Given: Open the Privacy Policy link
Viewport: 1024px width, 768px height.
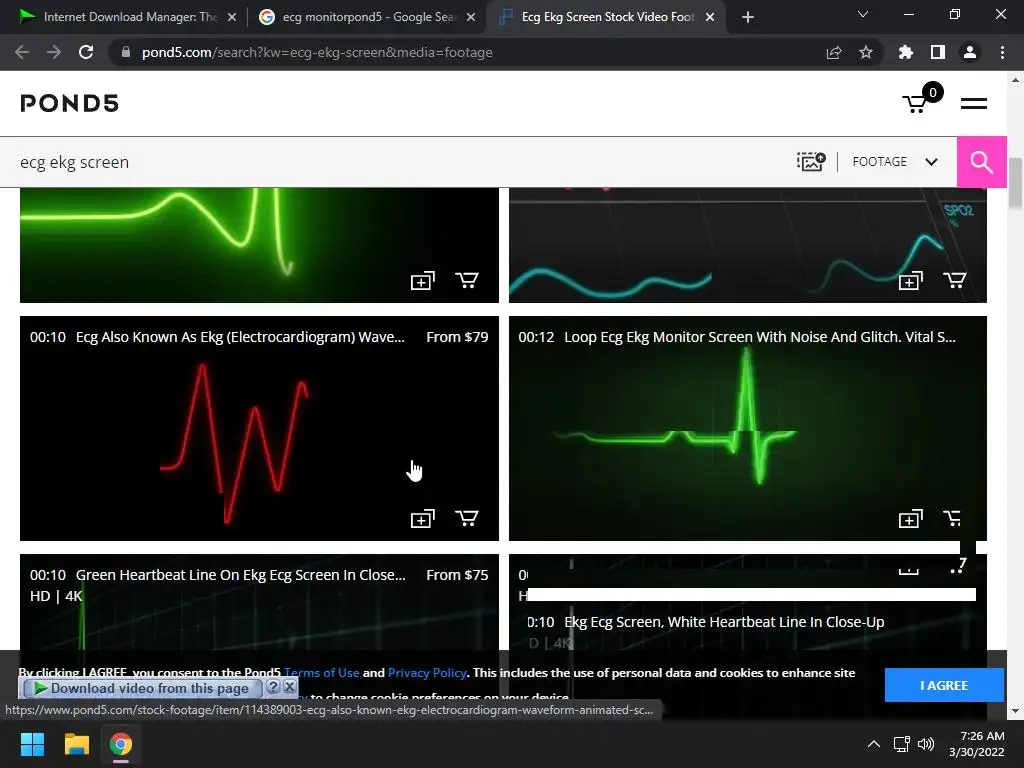Looking at the screenshot, I should [x=426, y=673].
